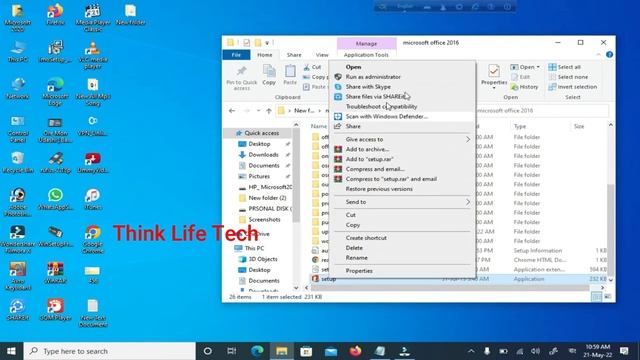The height and width of the screenshot is (360, 640).
Task: Open Screenshots folder in navigation pane
Action: (264, 220)
